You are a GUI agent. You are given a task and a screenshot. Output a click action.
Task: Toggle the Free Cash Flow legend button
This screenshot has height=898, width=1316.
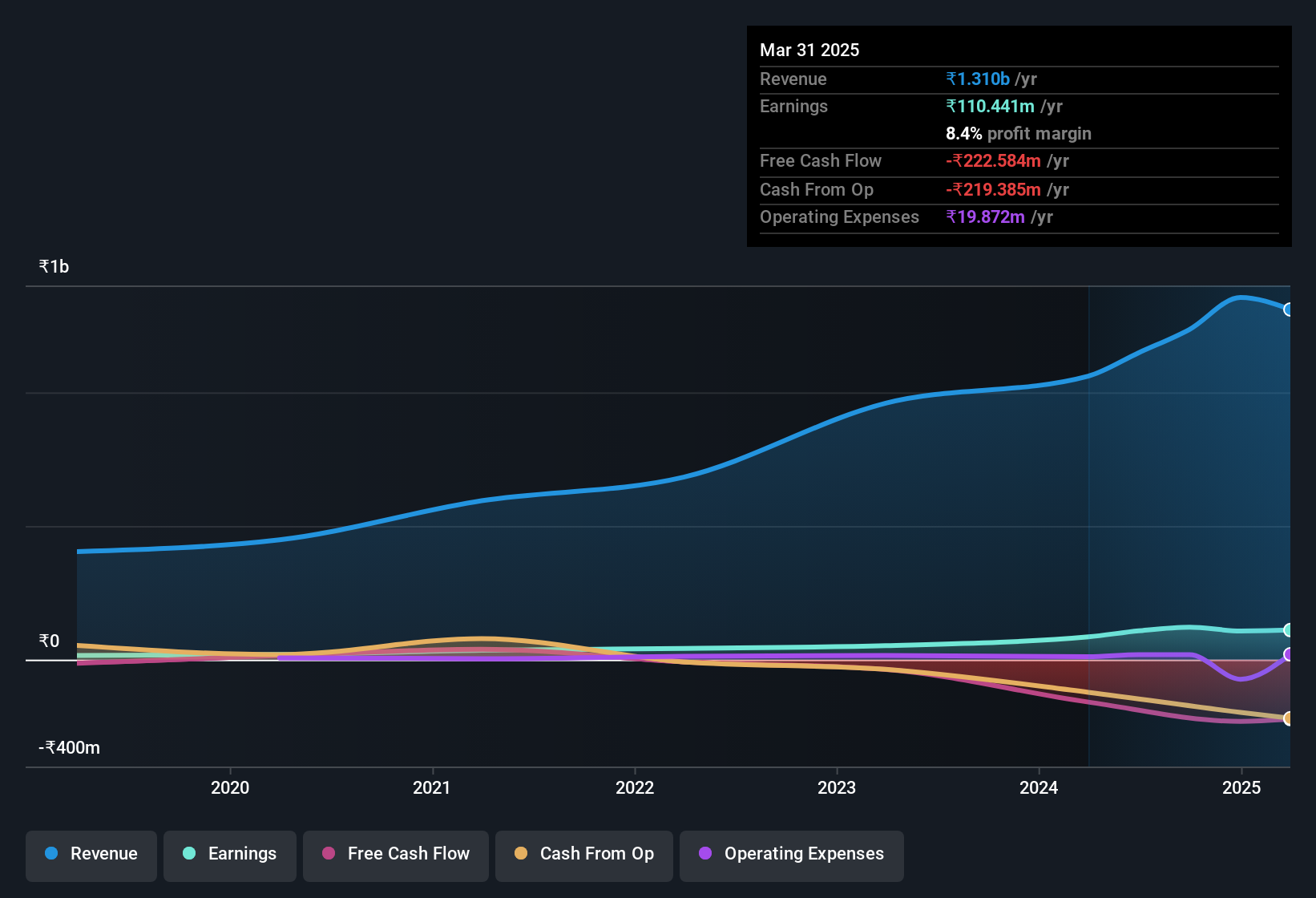pos(396,854)
